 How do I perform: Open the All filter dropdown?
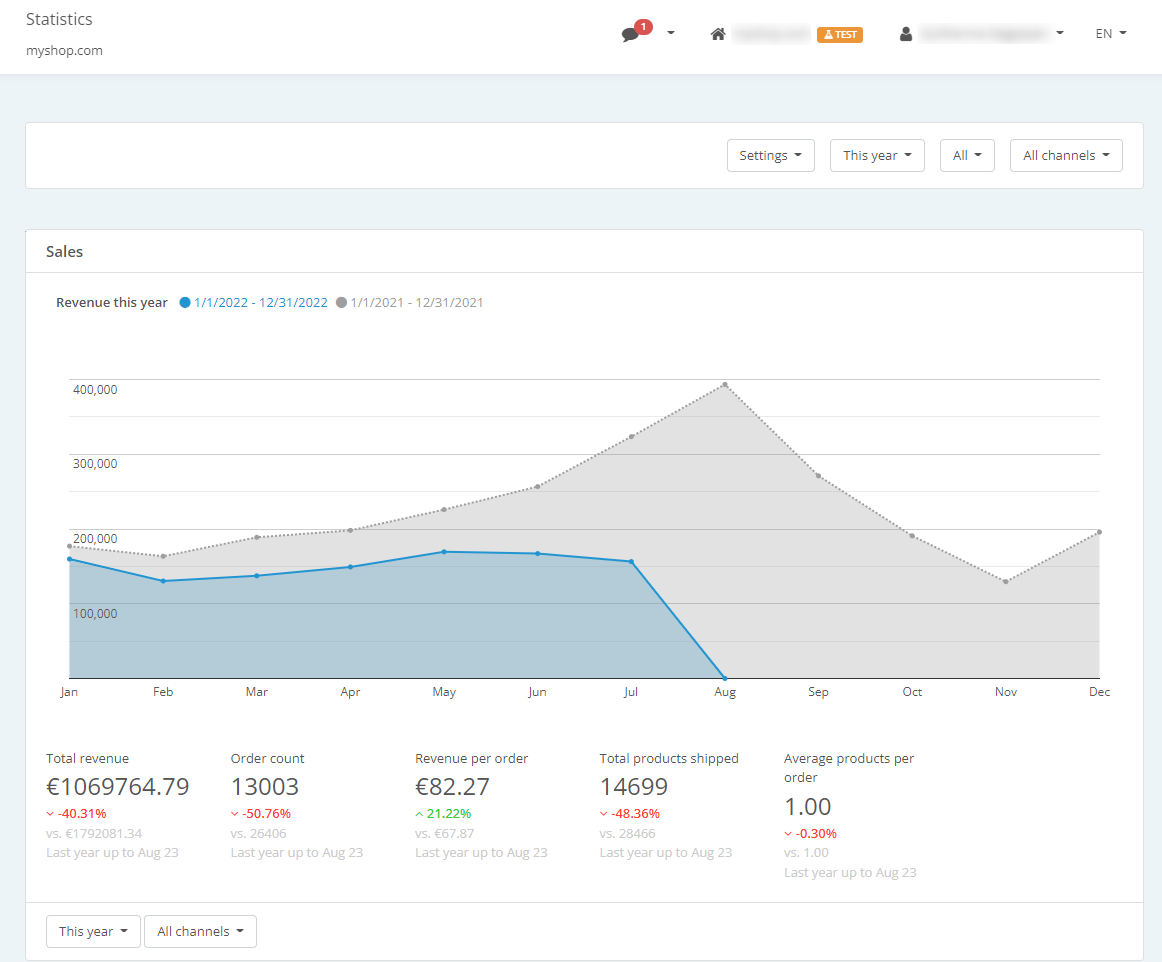967,156
